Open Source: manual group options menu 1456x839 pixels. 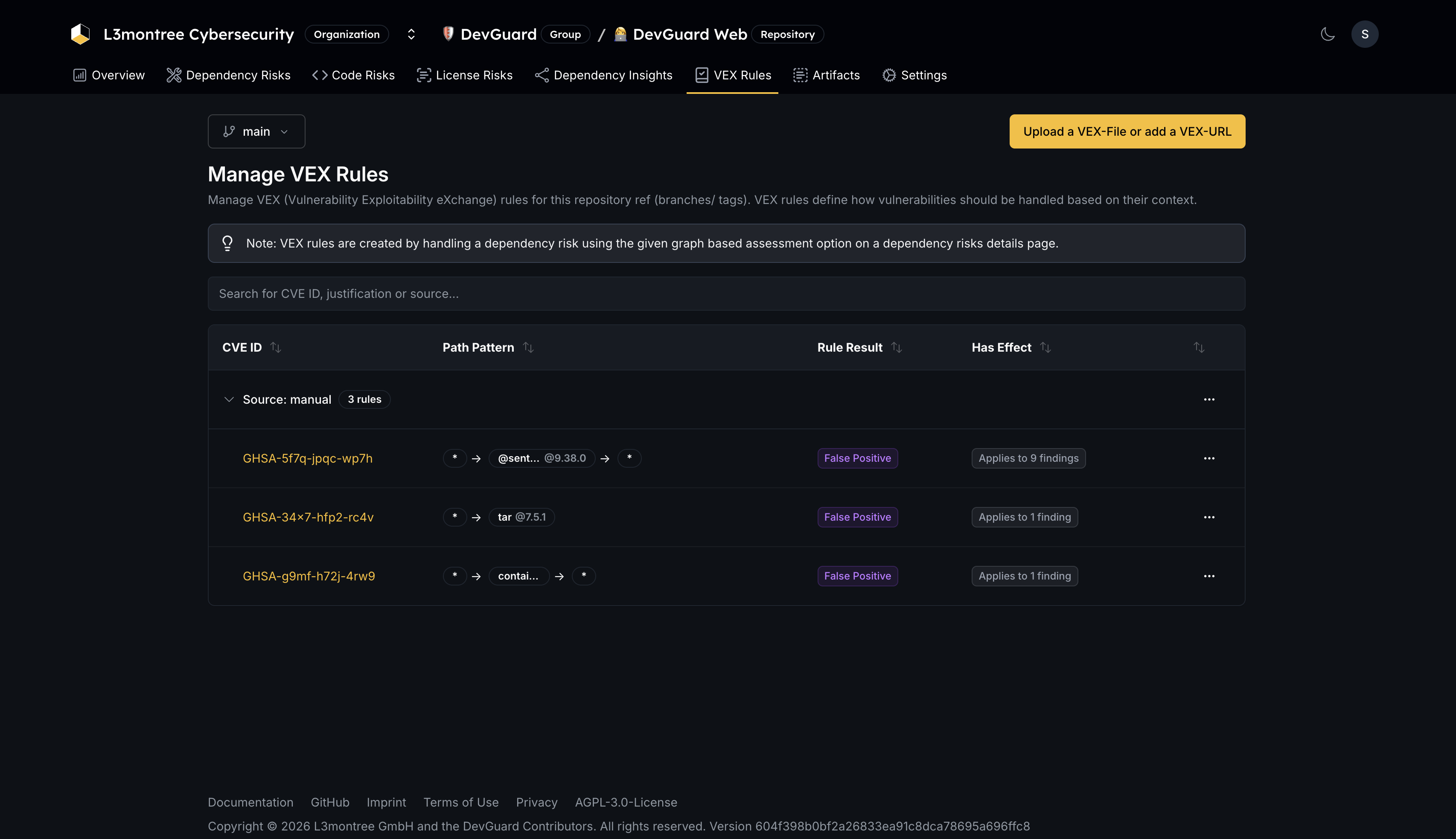coord(1209,399)
